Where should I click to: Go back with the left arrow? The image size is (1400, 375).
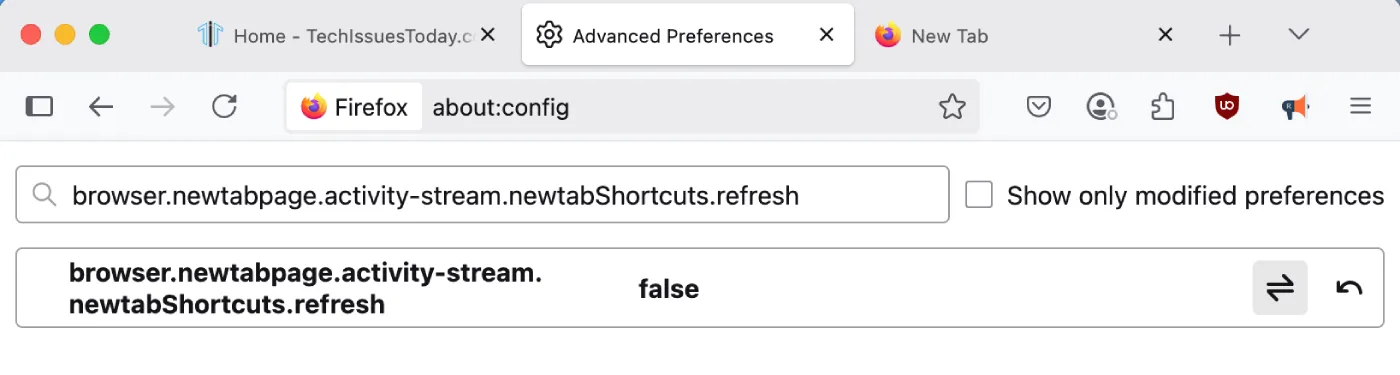tap(101, 106)
